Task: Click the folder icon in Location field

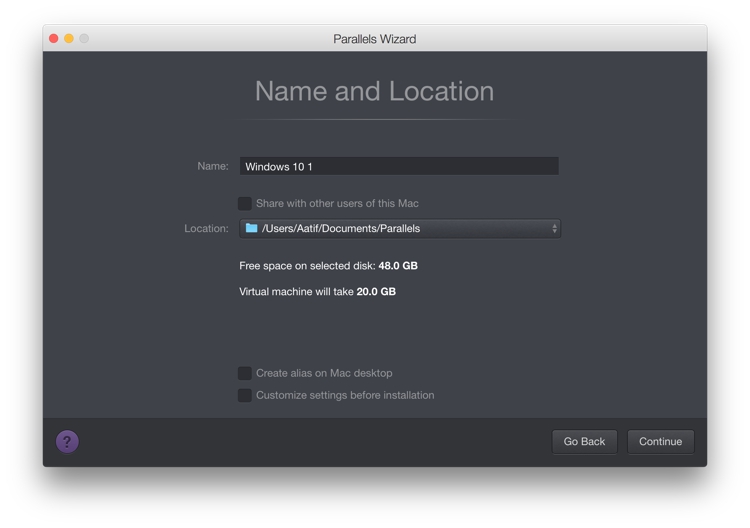Action: (252, 228)
